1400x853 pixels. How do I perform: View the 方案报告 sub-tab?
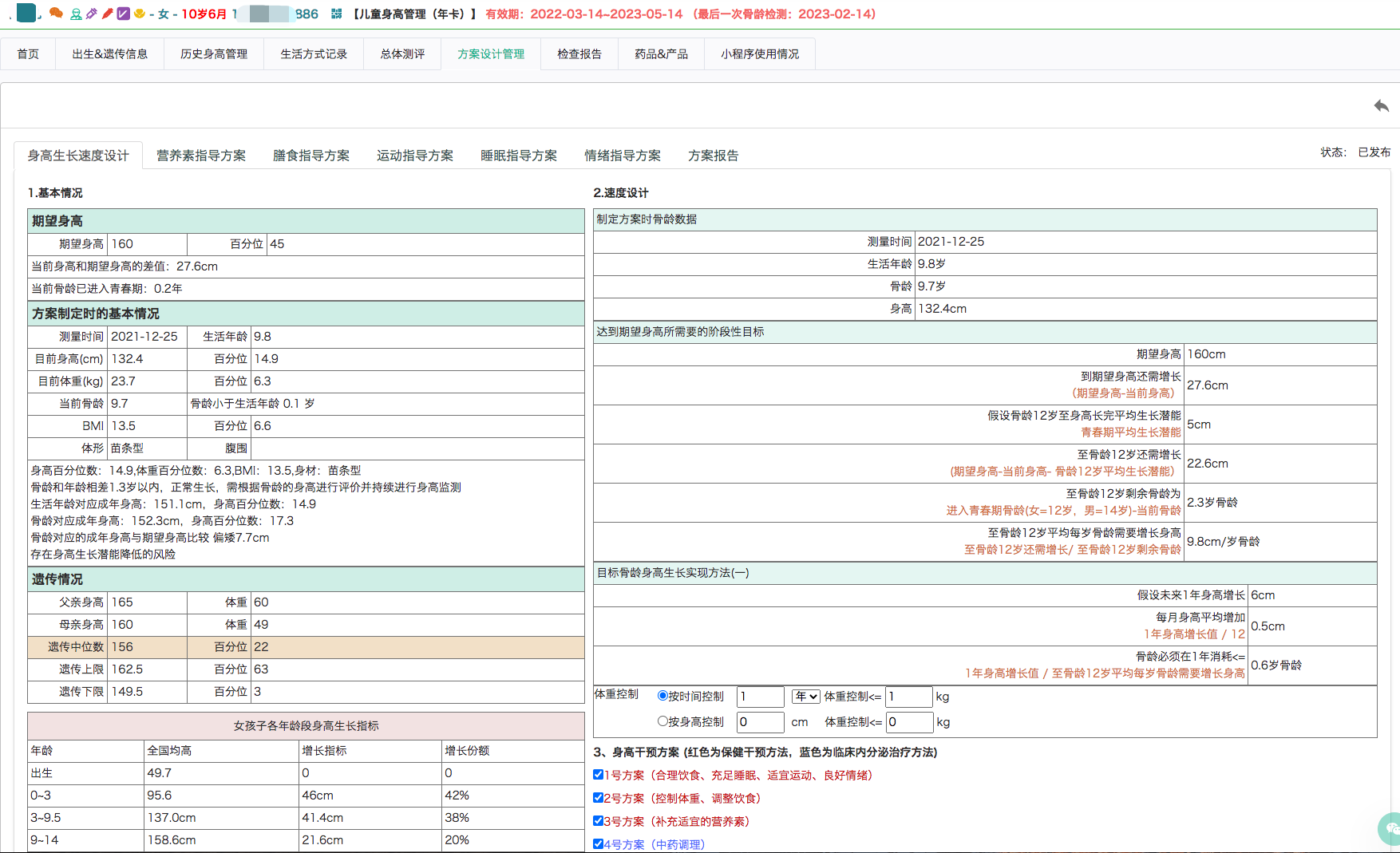(x=714, y=156)
